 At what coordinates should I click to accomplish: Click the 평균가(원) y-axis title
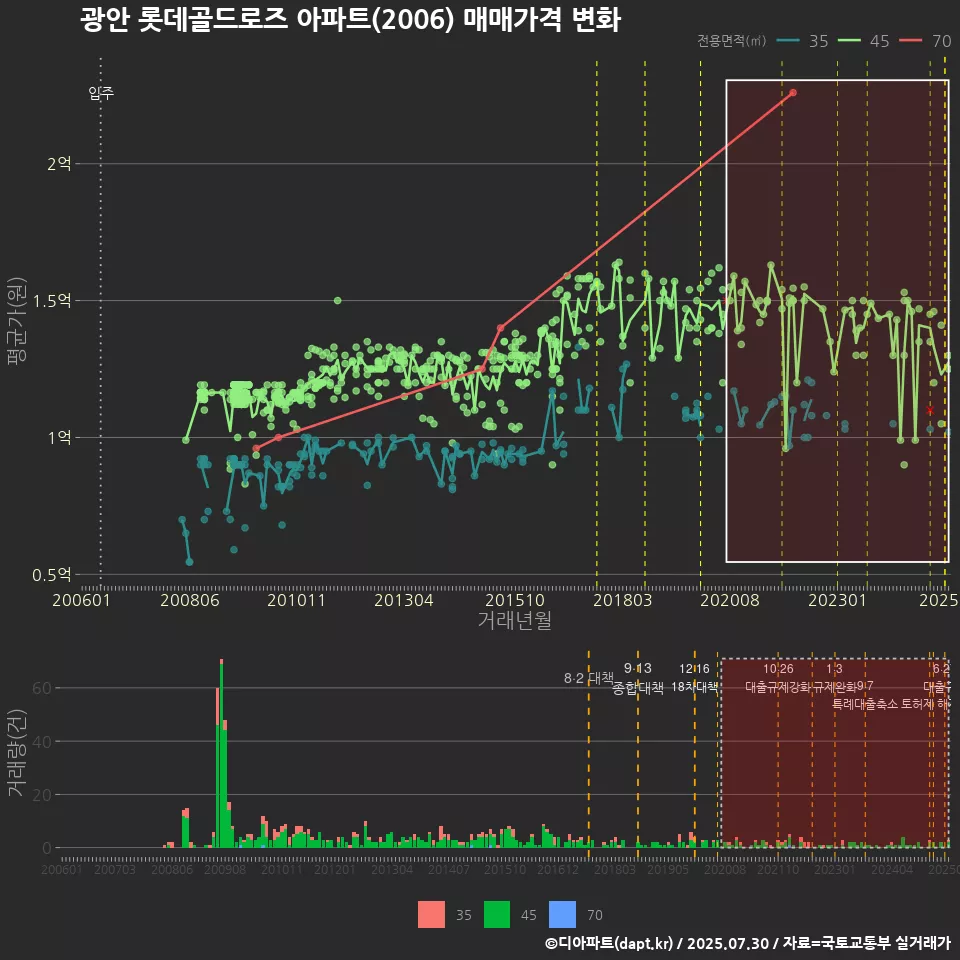pyautogui.click(x=17, y=321)
